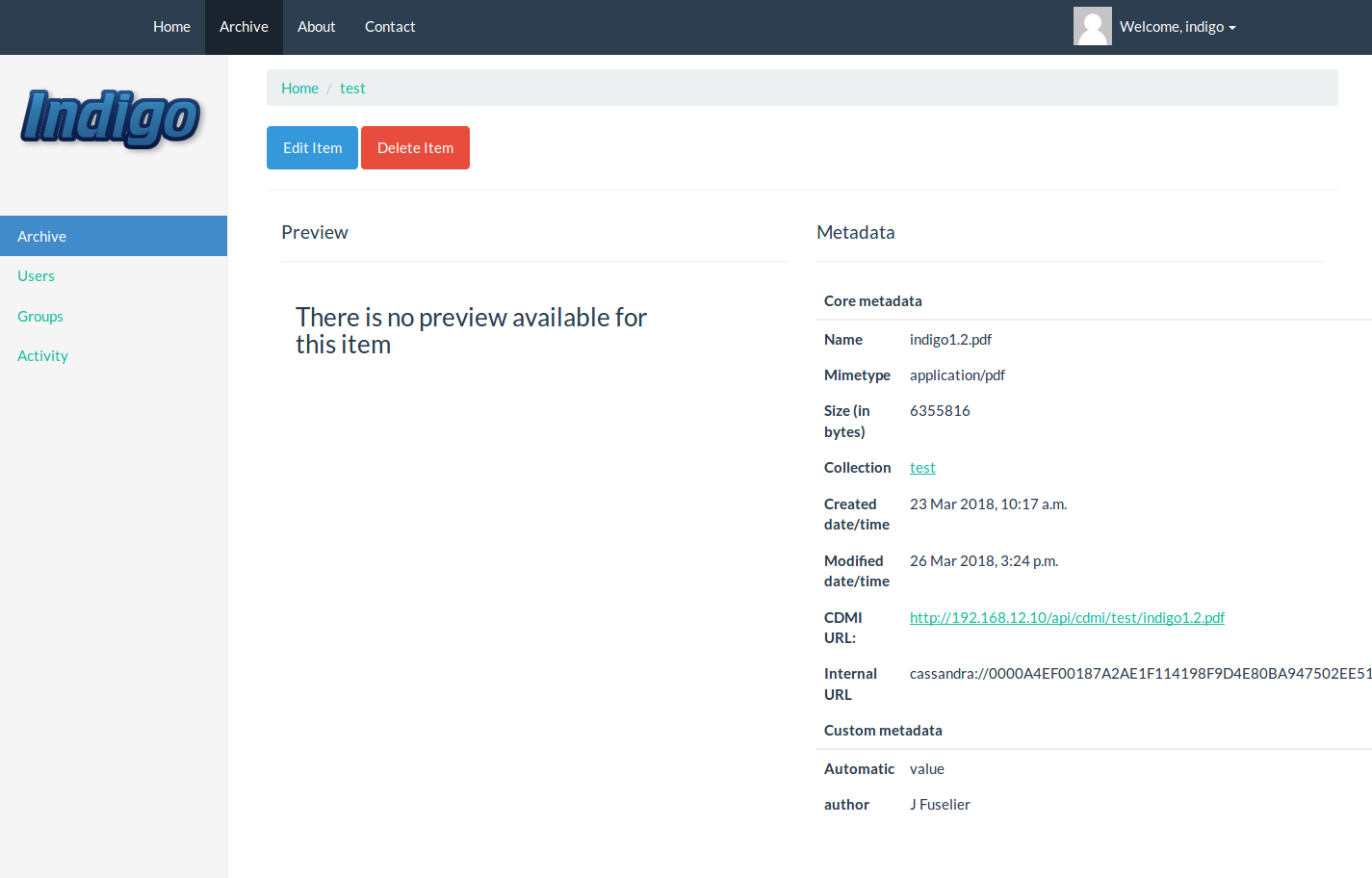The height and width of the screenshot is (878, 1372).
Task: Click the cassandra internal URL text
Action: [1140, 674]
